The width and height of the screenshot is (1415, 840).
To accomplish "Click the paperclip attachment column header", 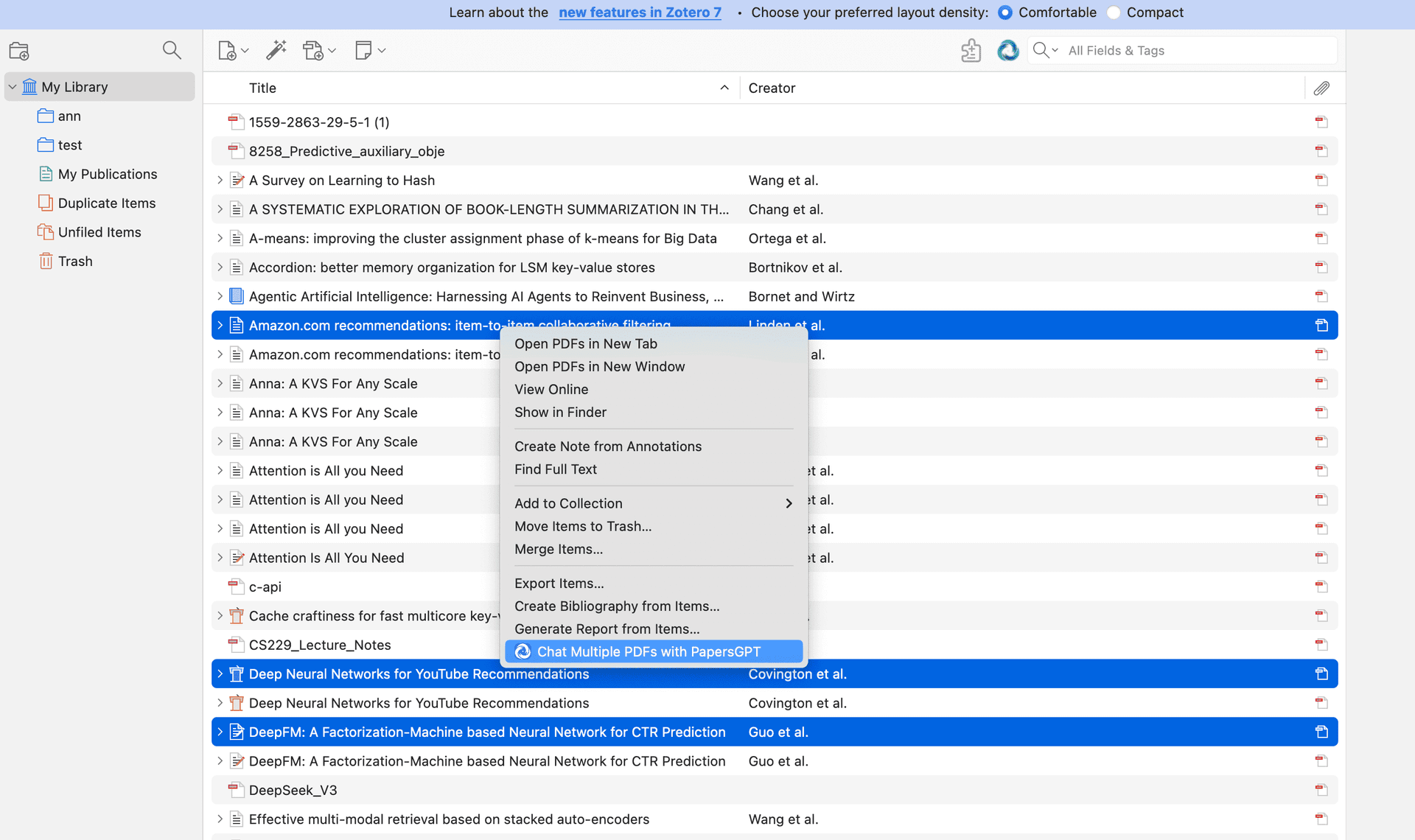I will tap(1321, 88).
